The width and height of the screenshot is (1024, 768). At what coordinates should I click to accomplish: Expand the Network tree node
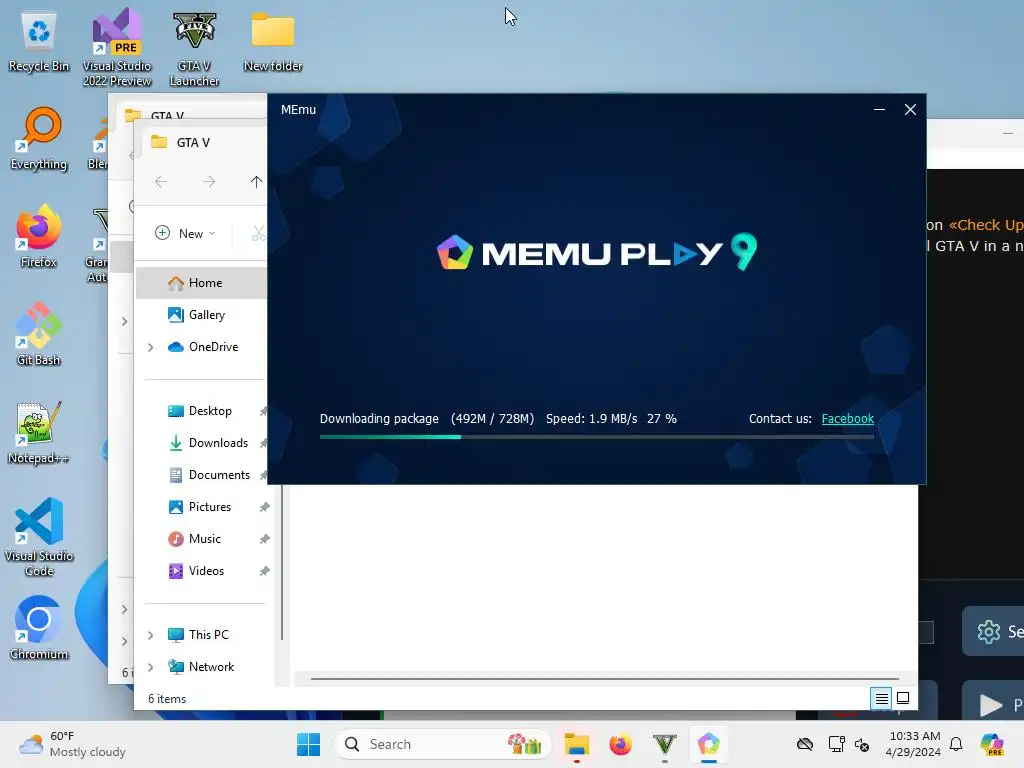pos(151,667)
